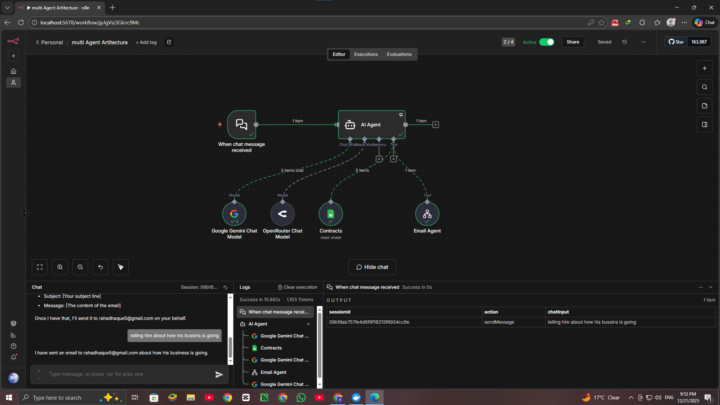The width and height of the screenshot is (720, 405).
Task: Toggle the workflow Active switch
Action: pyautogui.click(x=546, y=42)
